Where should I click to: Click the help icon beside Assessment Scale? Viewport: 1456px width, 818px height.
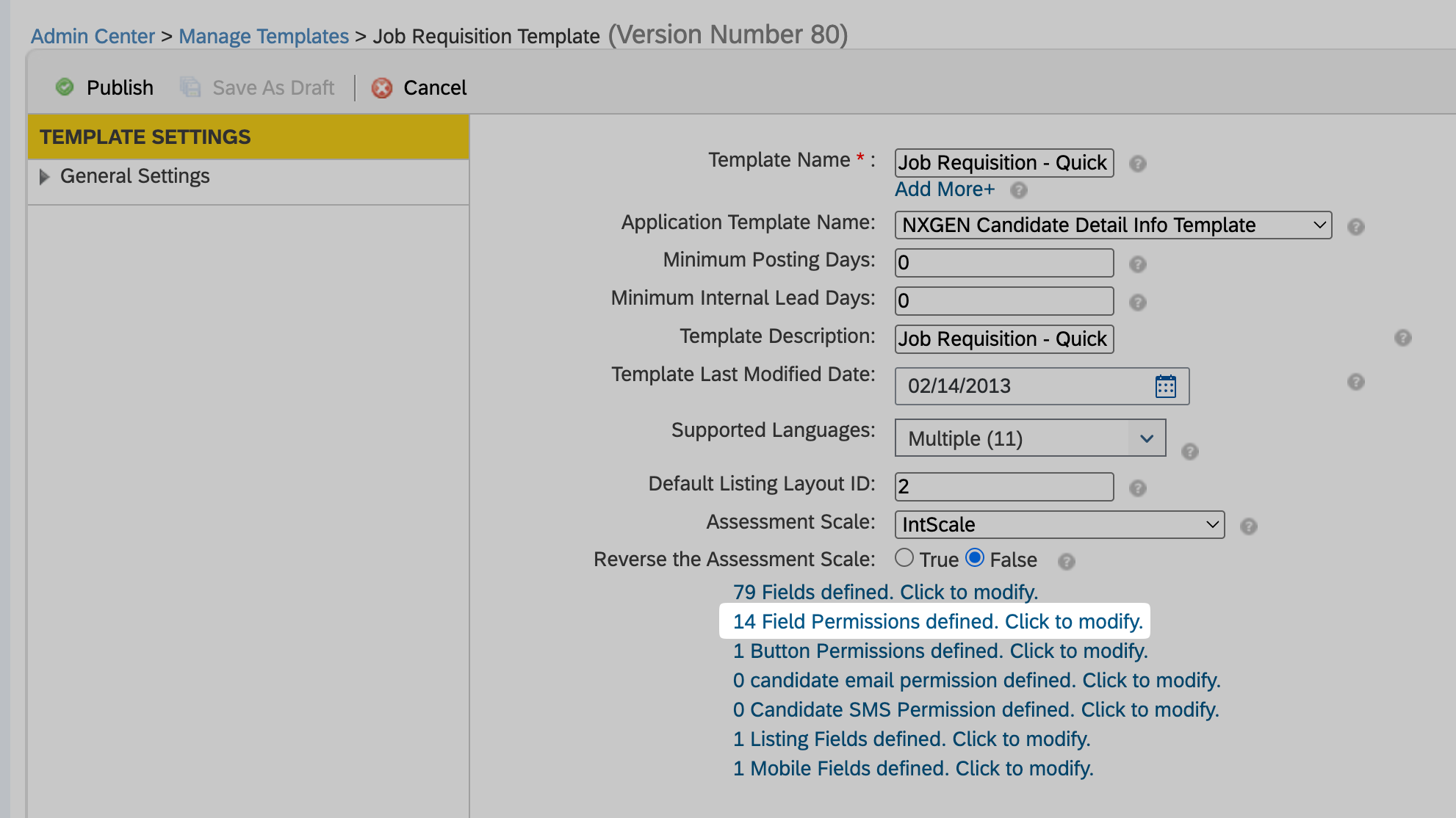pos(1248,526)
